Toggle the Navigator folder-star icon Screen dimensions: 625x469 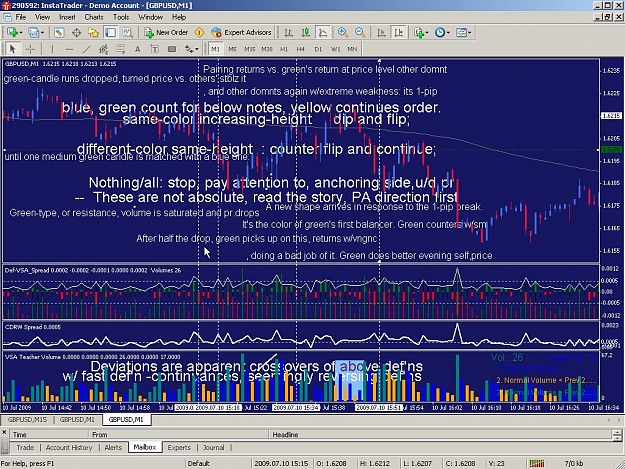(93, 32)
